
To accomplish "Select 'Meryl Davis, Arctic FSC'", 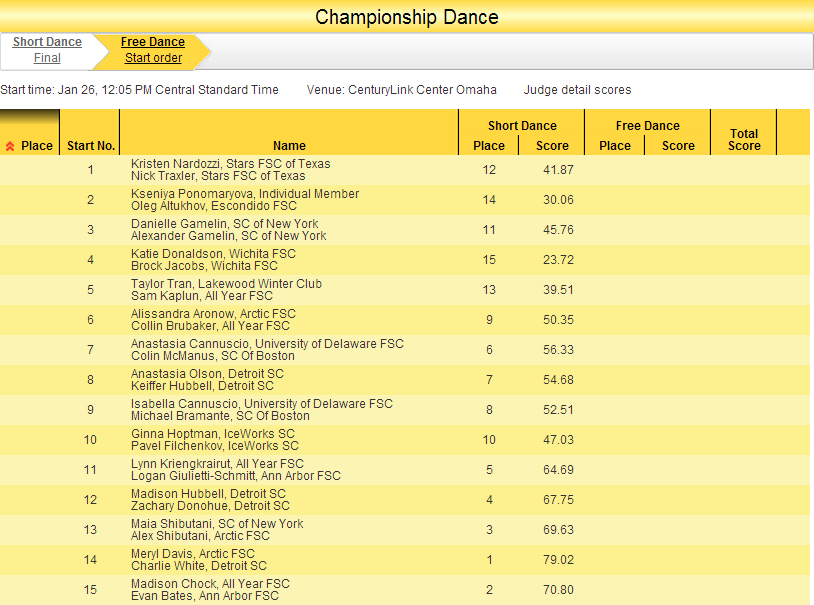I will pos(193,554).
